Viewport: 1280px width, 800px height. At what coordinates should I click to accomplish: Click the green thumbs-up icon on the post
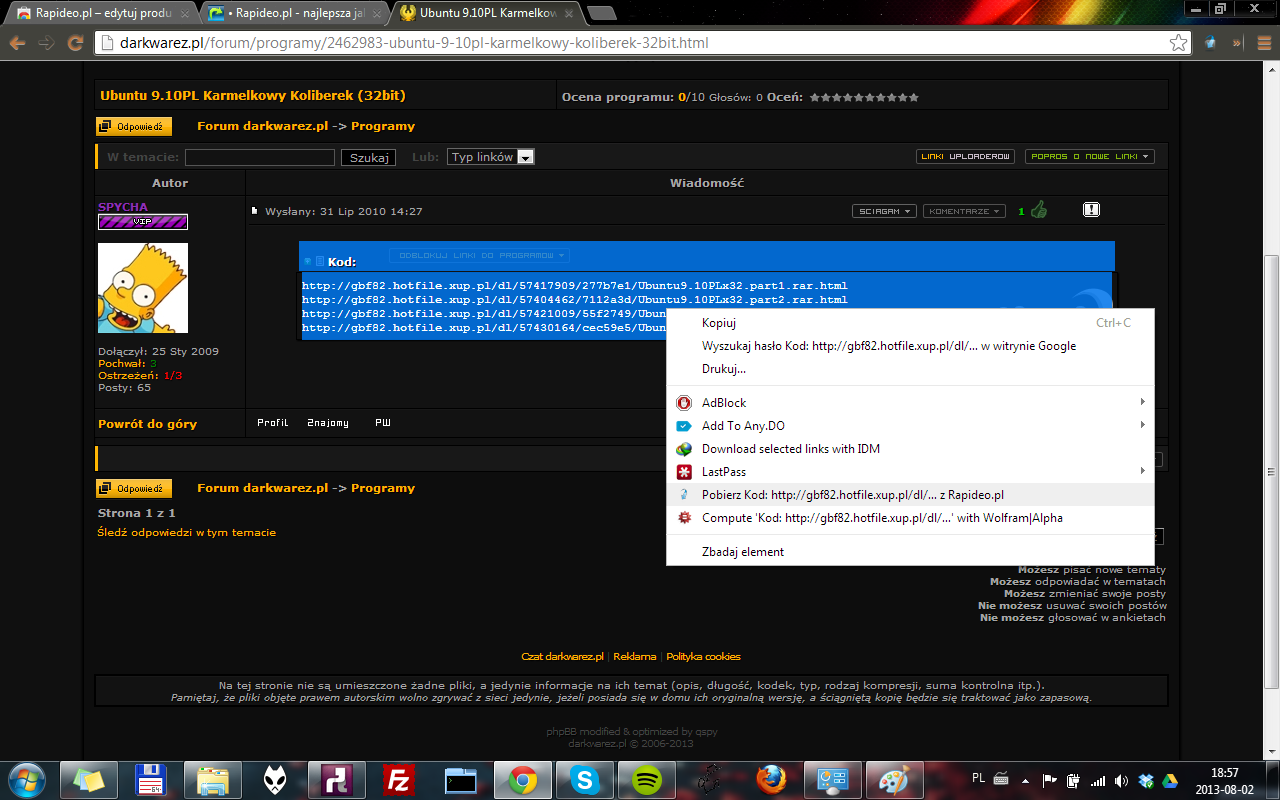click(1038, 210)
